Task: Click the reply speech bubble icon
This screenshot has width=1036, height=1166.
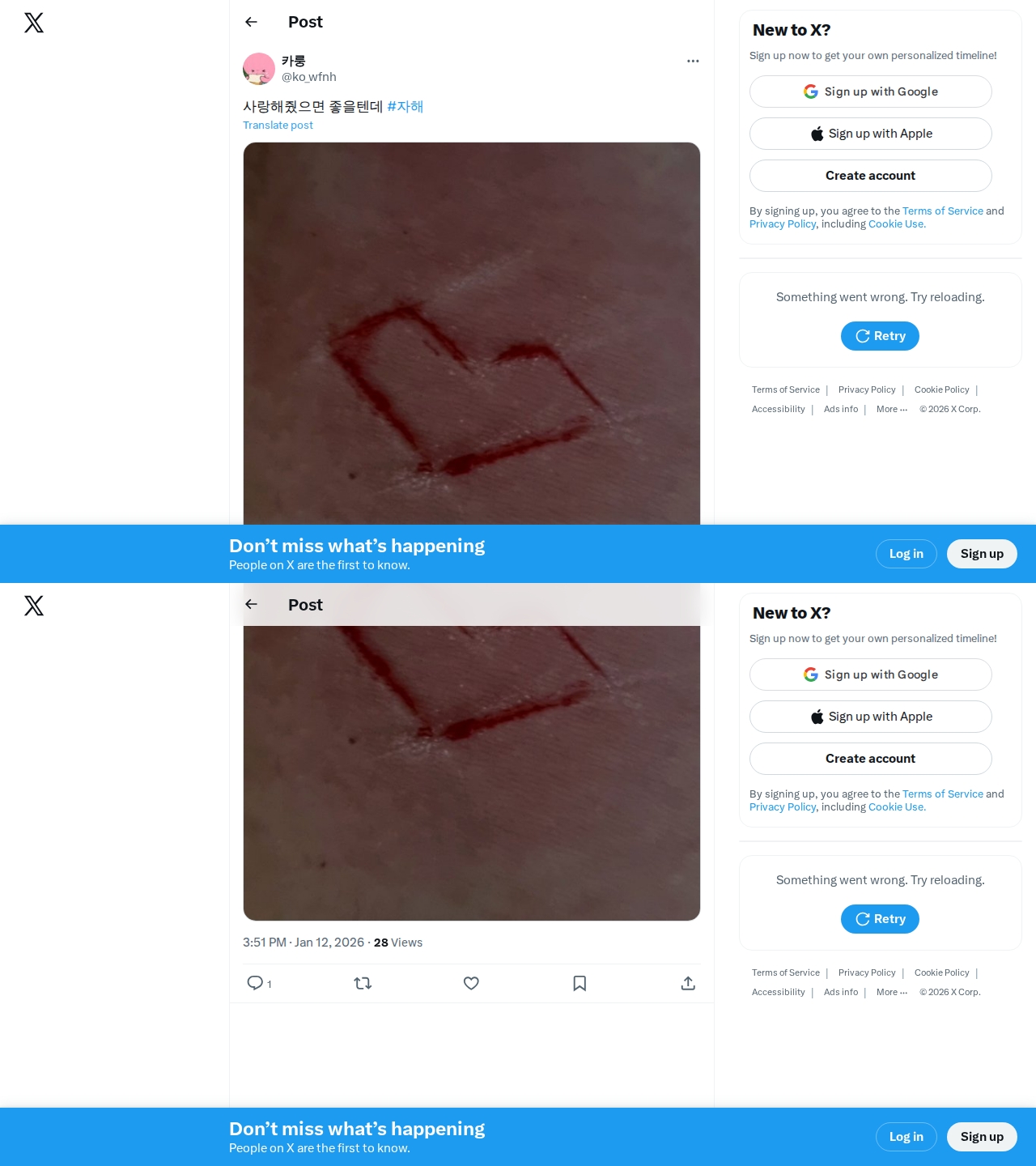Action: pyautogui.click(x=255, y=983)
